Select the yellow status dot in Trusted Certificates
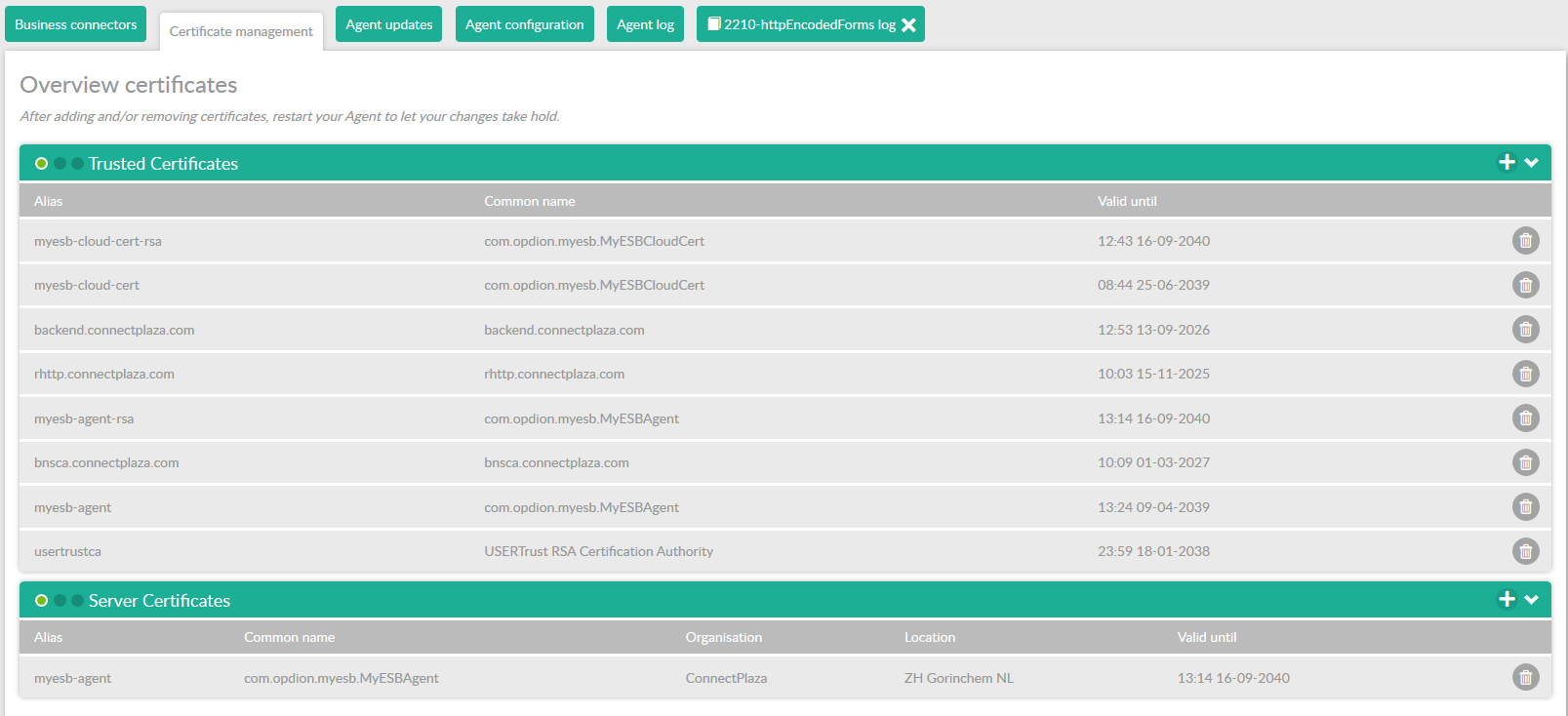 41,164
